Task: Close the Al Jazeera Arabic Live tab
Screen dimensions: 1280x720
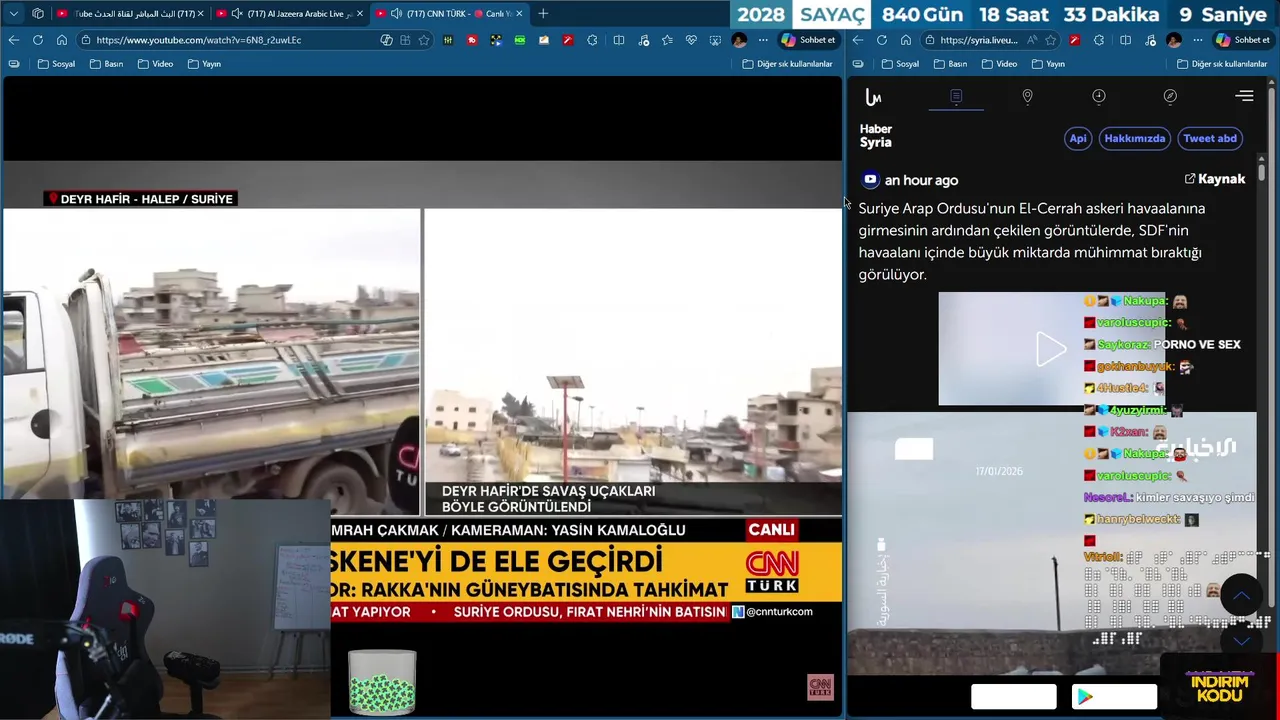Action: (x=360, y=13)
